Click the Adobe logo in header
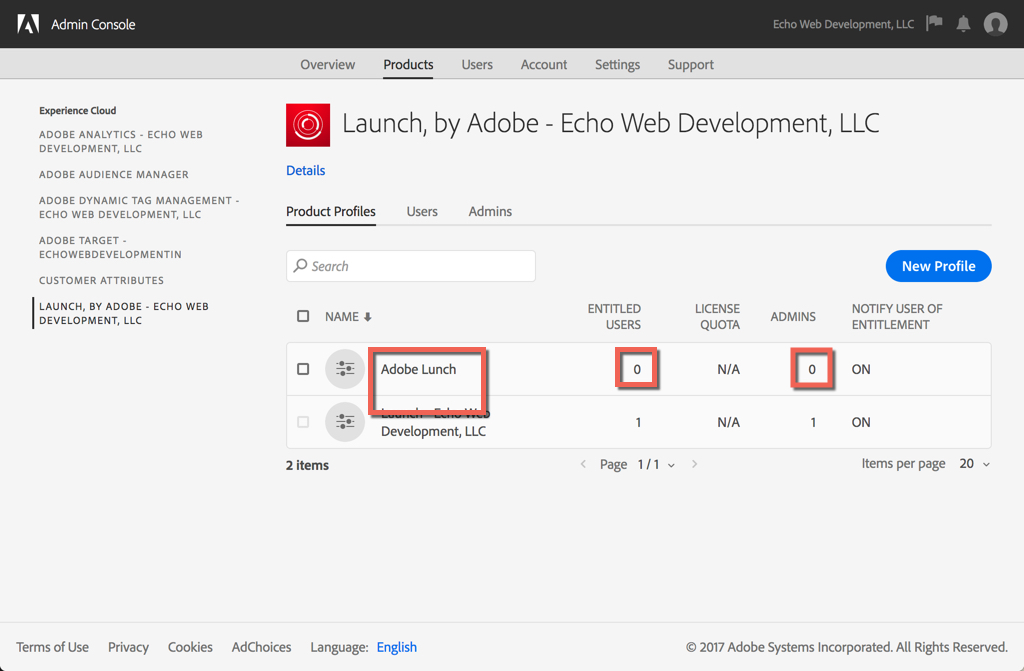The height and width of the screenshot is (671, 1024). coord(28,24)
